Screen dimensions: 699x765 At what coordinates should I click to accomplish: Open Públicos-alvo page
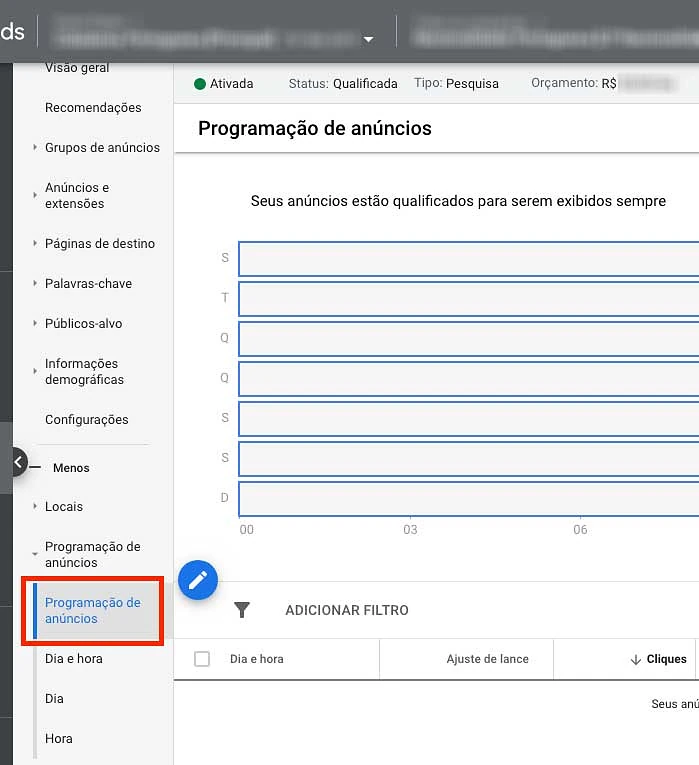pyautogui.click(x=83, y=323)
